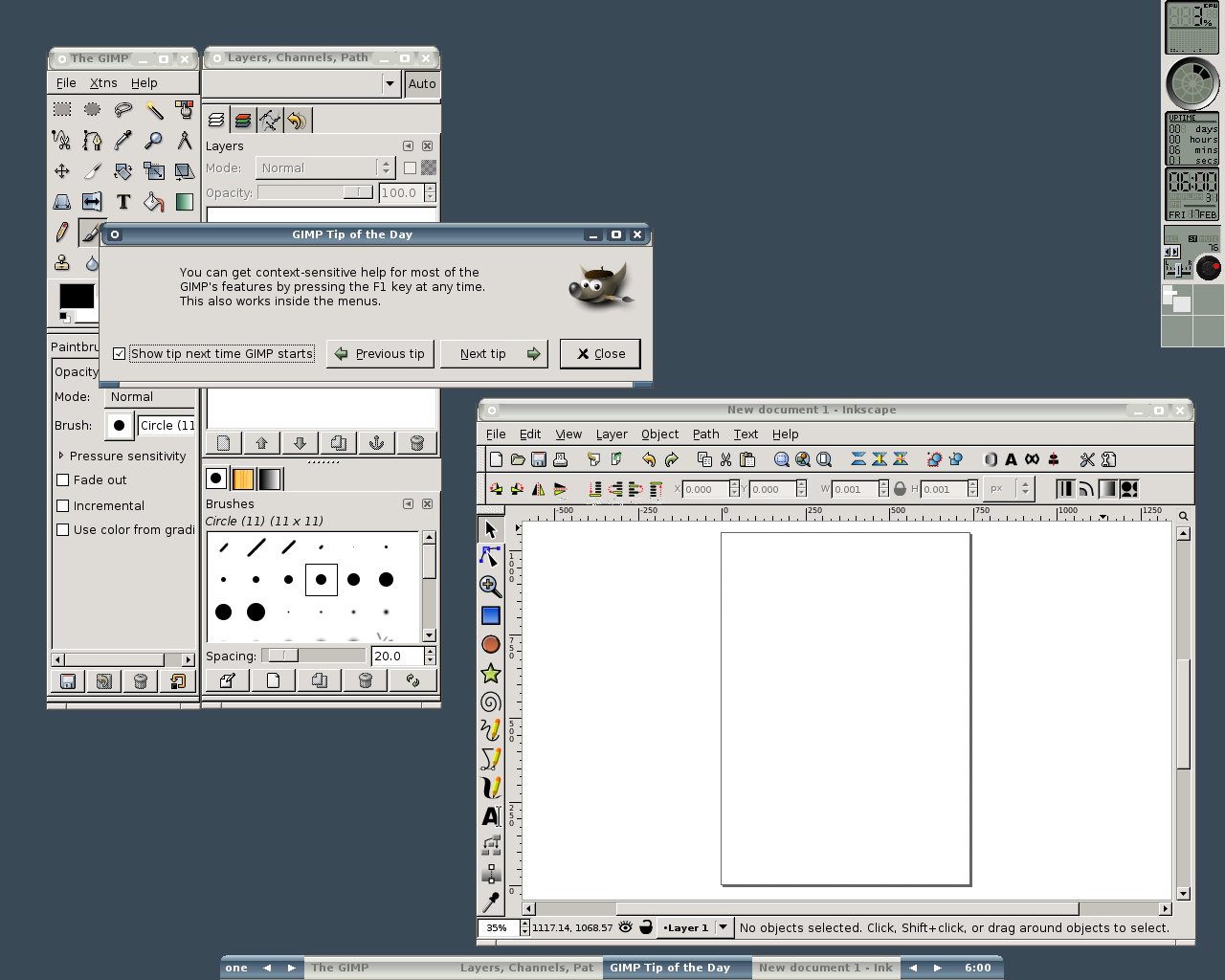This screenshot has width=1225, height=980.
Task: Open layer Mode dropdown showing Normal
Action: pos(324,167)
